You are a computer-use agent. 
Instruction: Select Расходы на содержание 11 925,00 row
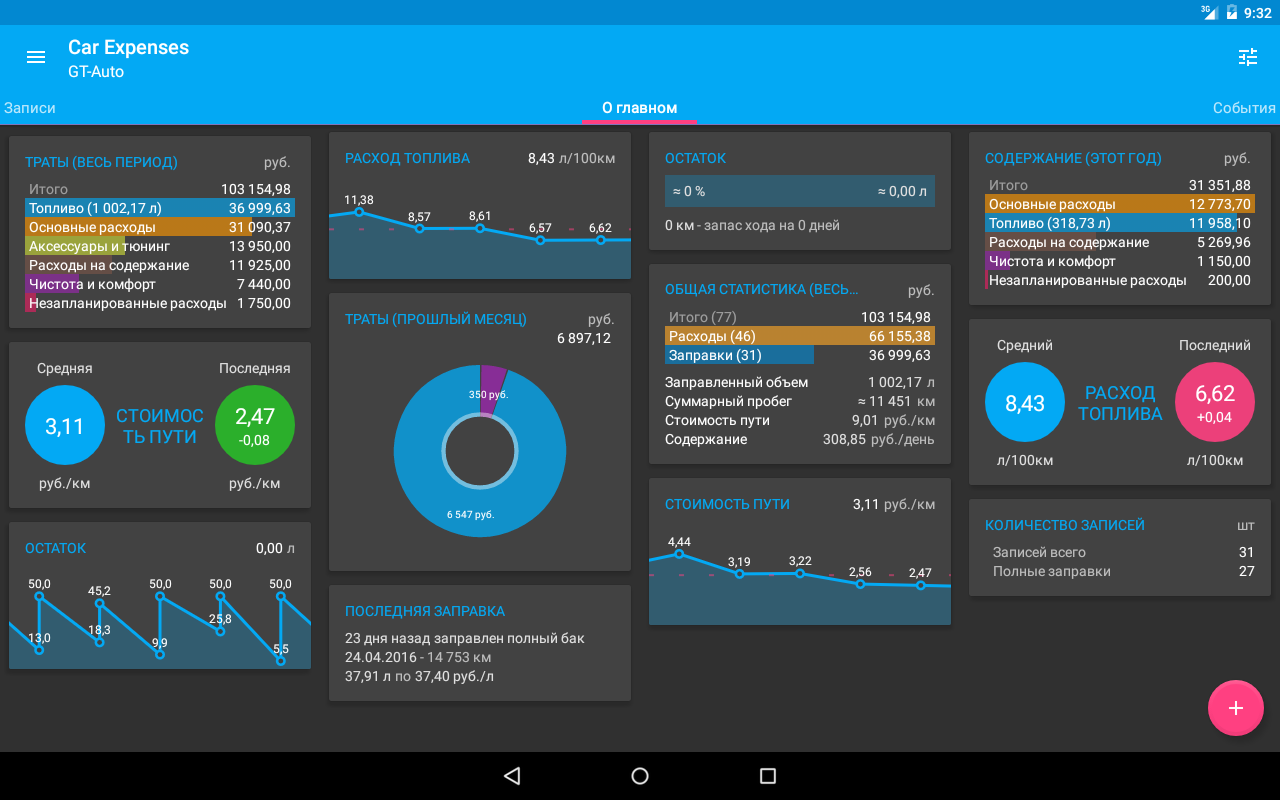tap(160, 265)
